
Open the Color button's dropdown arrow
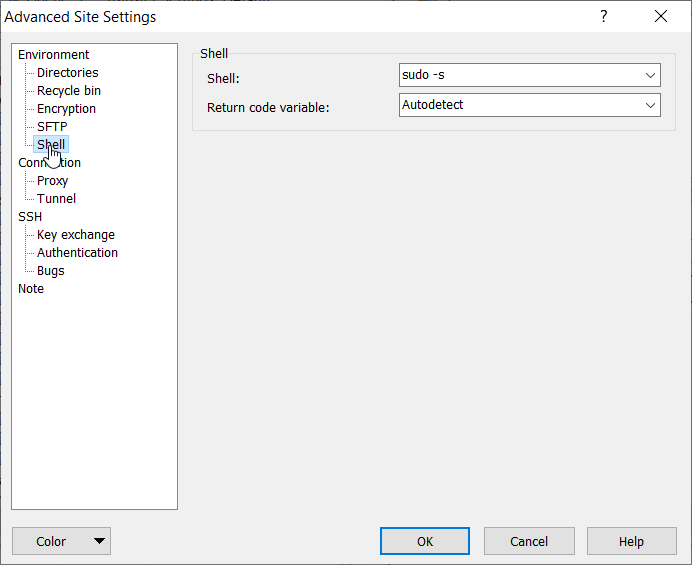[99, 541]
